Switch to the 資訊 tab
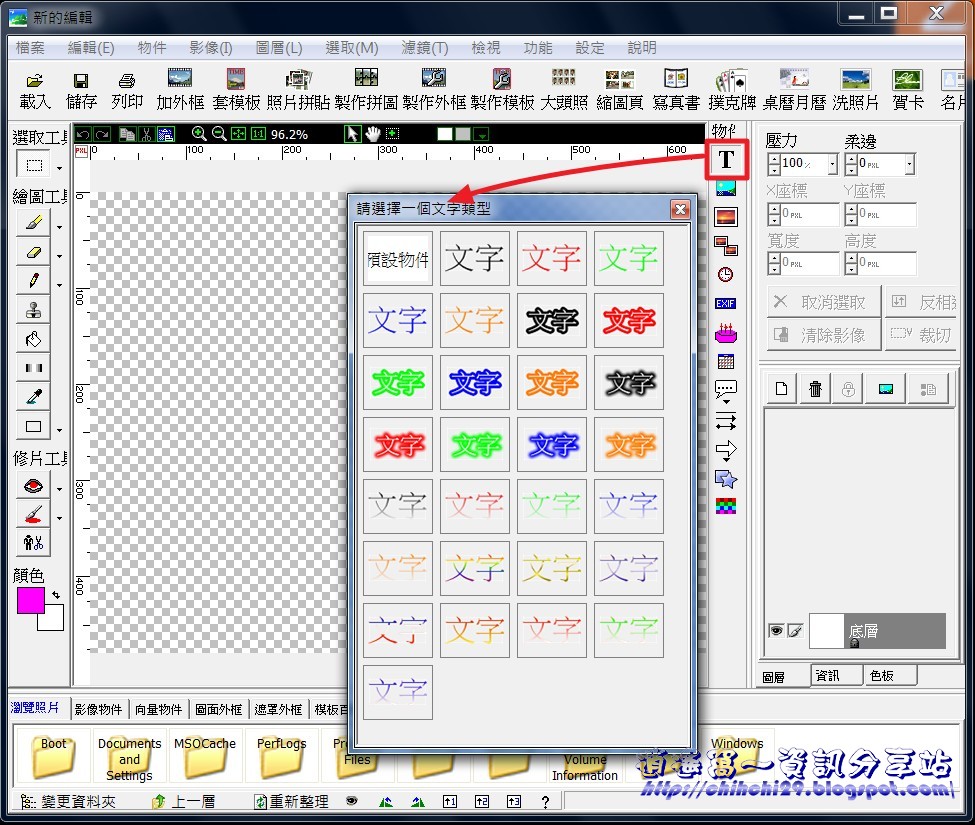Screen dimensions: 975x825 836,675
